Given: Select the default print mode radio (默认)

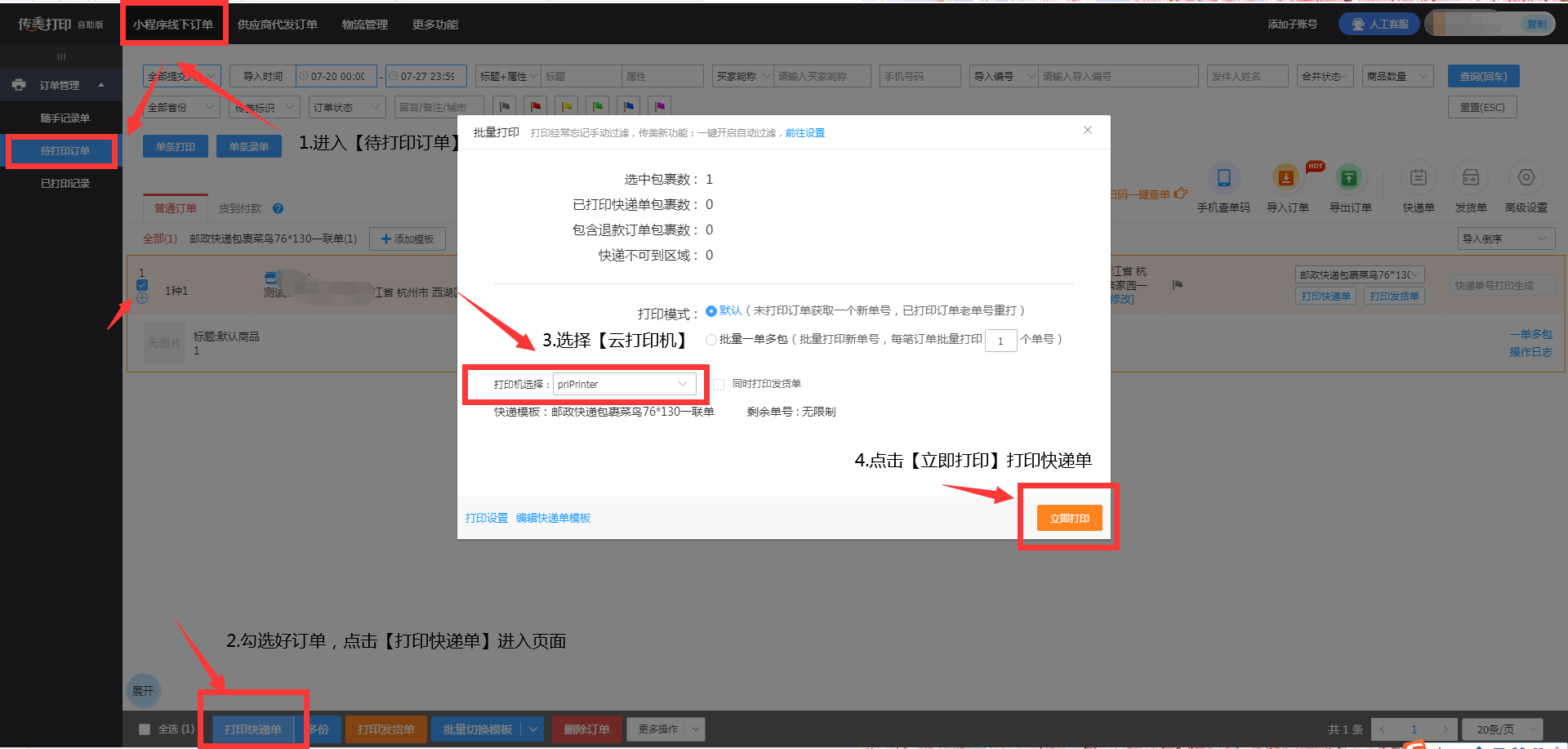Looking at the screenshot, I should (711, 311).
